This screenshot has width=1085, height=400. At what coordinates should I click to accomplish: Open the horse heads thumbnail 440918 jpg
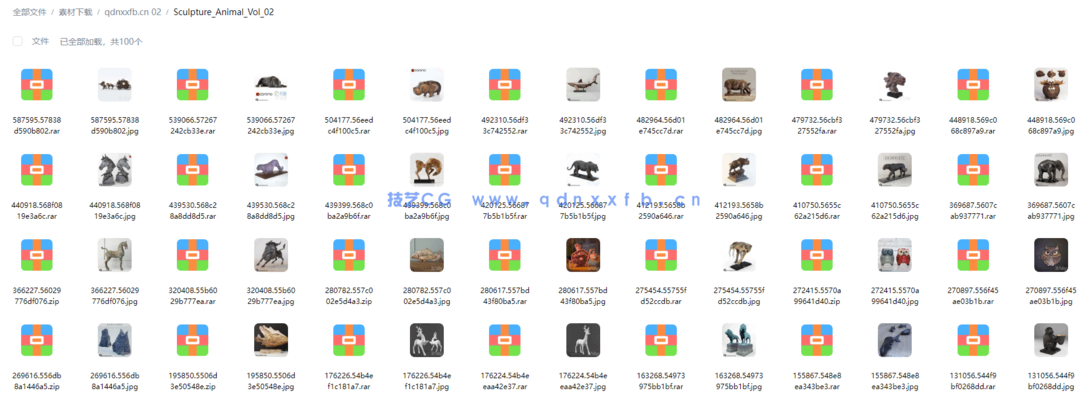pos(115,170)
